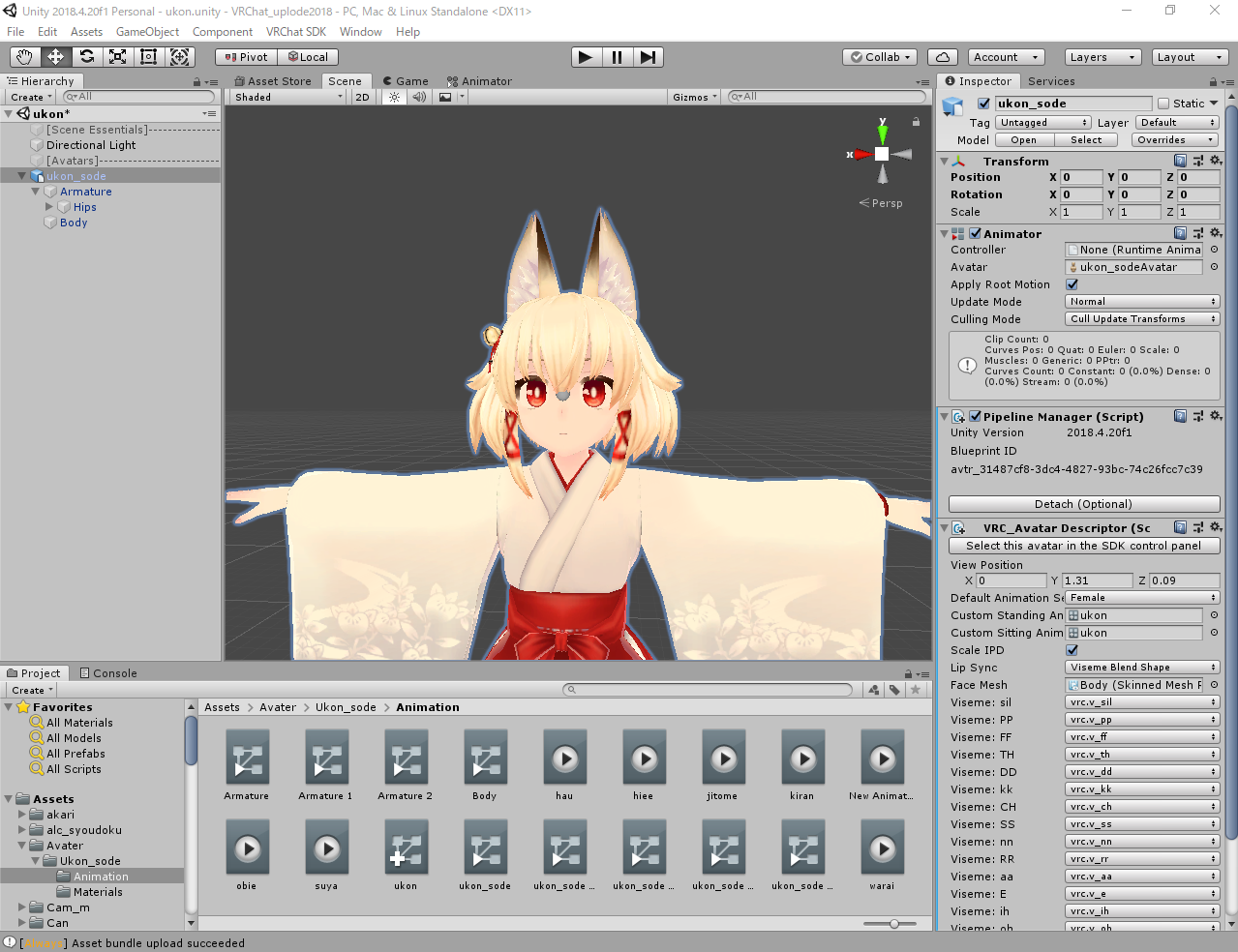Click the Project Search by Label icon

[x=895, y=690]
